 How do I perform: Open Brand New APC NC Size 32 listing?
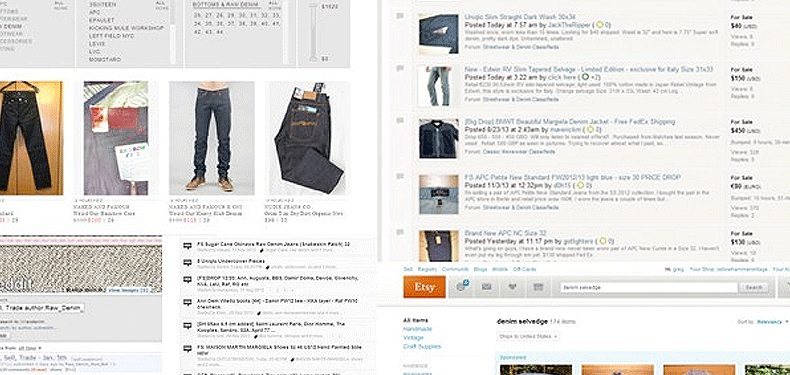click(x=505, y=233)
